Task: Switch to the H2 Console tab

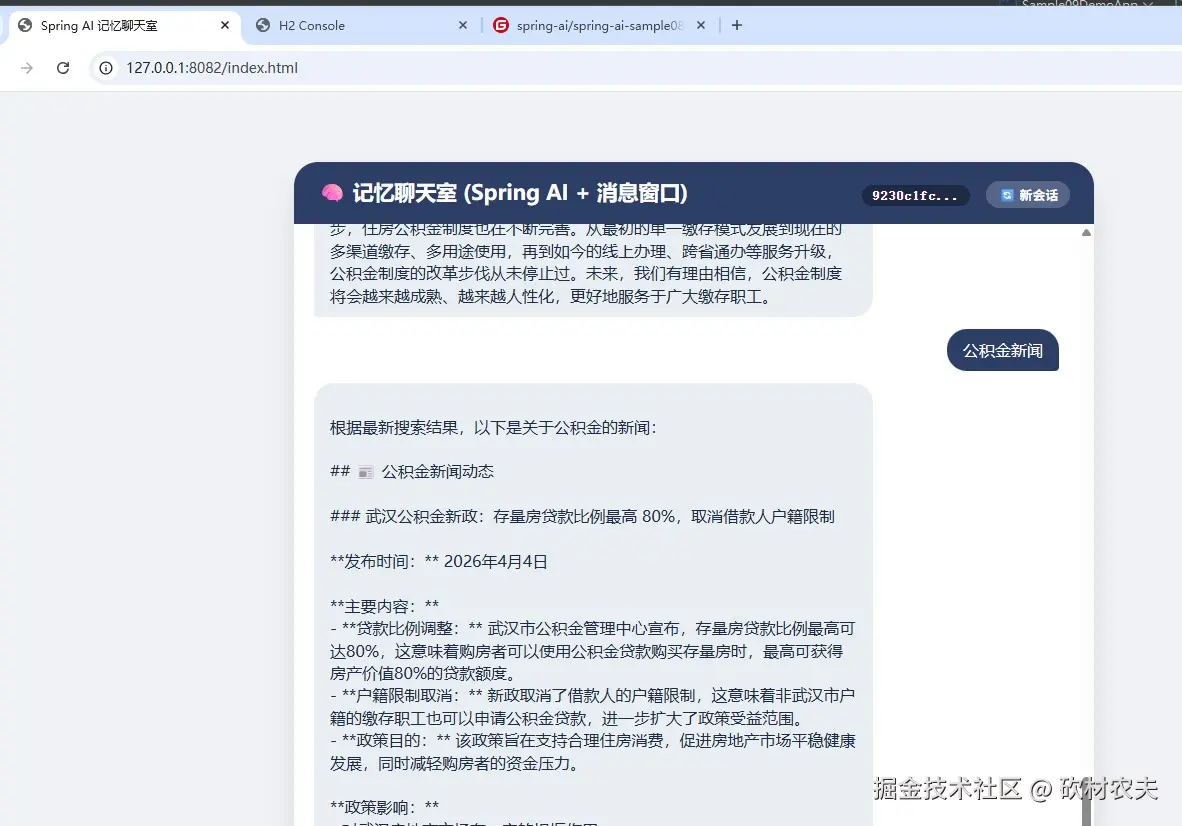Action: [362, 26]
